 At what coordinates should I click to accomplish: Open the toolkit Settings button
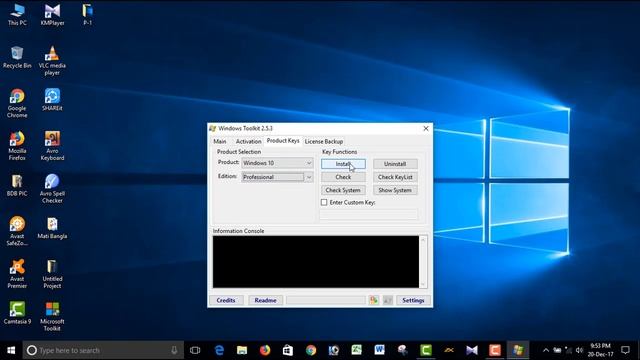[413, 300]
